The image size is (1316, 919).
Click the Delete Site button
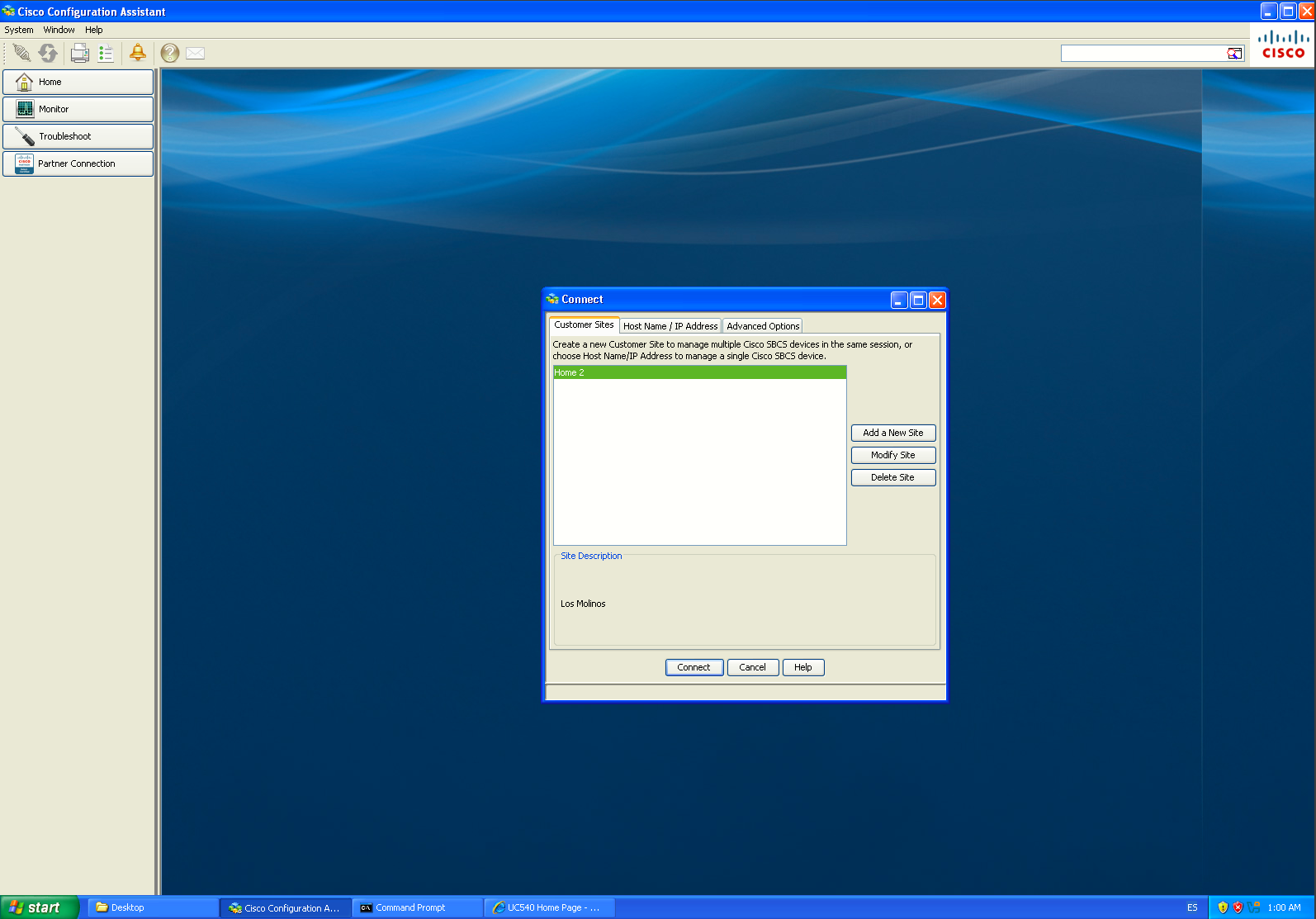click(893, 477)
